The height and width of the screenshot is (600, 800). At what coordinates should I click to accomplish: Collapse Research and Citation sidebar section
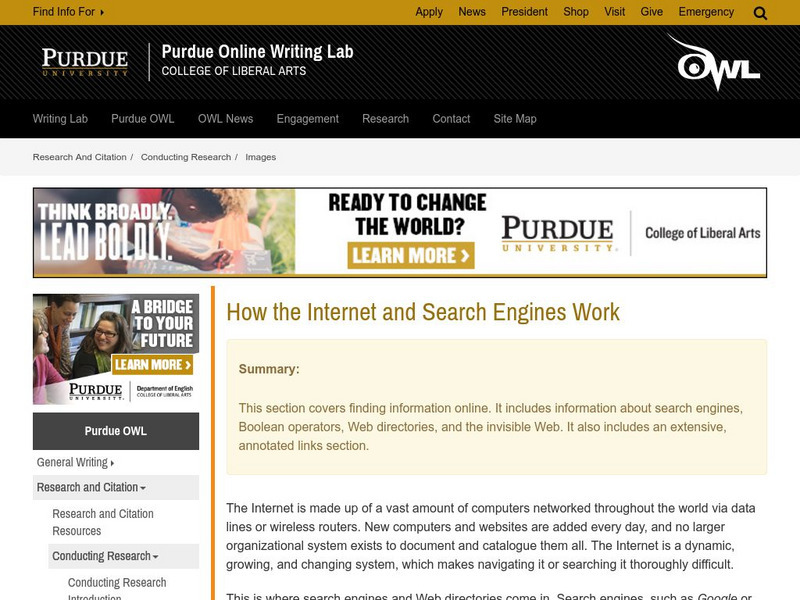91,487
